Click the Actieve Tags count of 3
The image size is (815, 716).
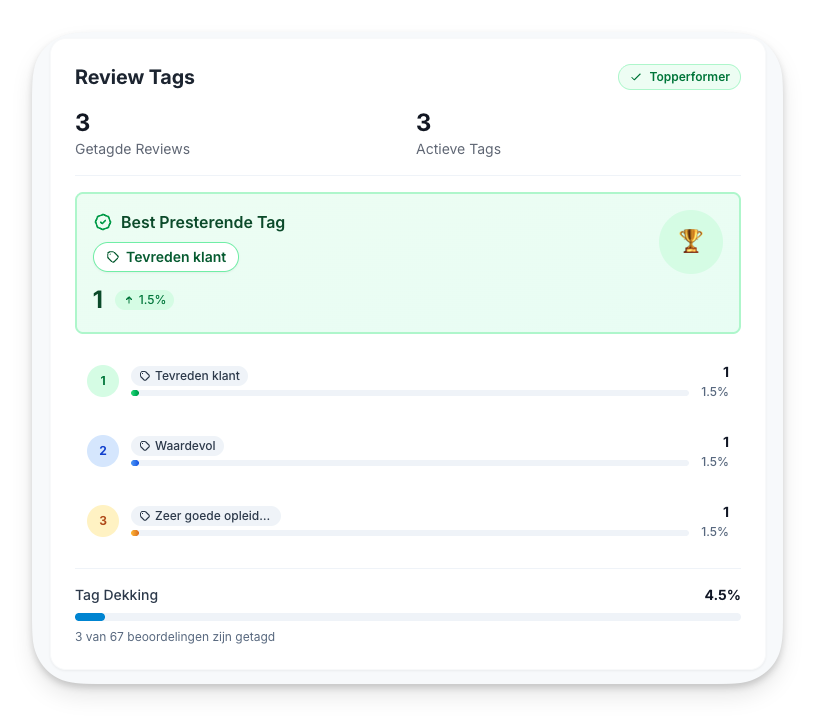[x=423, y=123]
